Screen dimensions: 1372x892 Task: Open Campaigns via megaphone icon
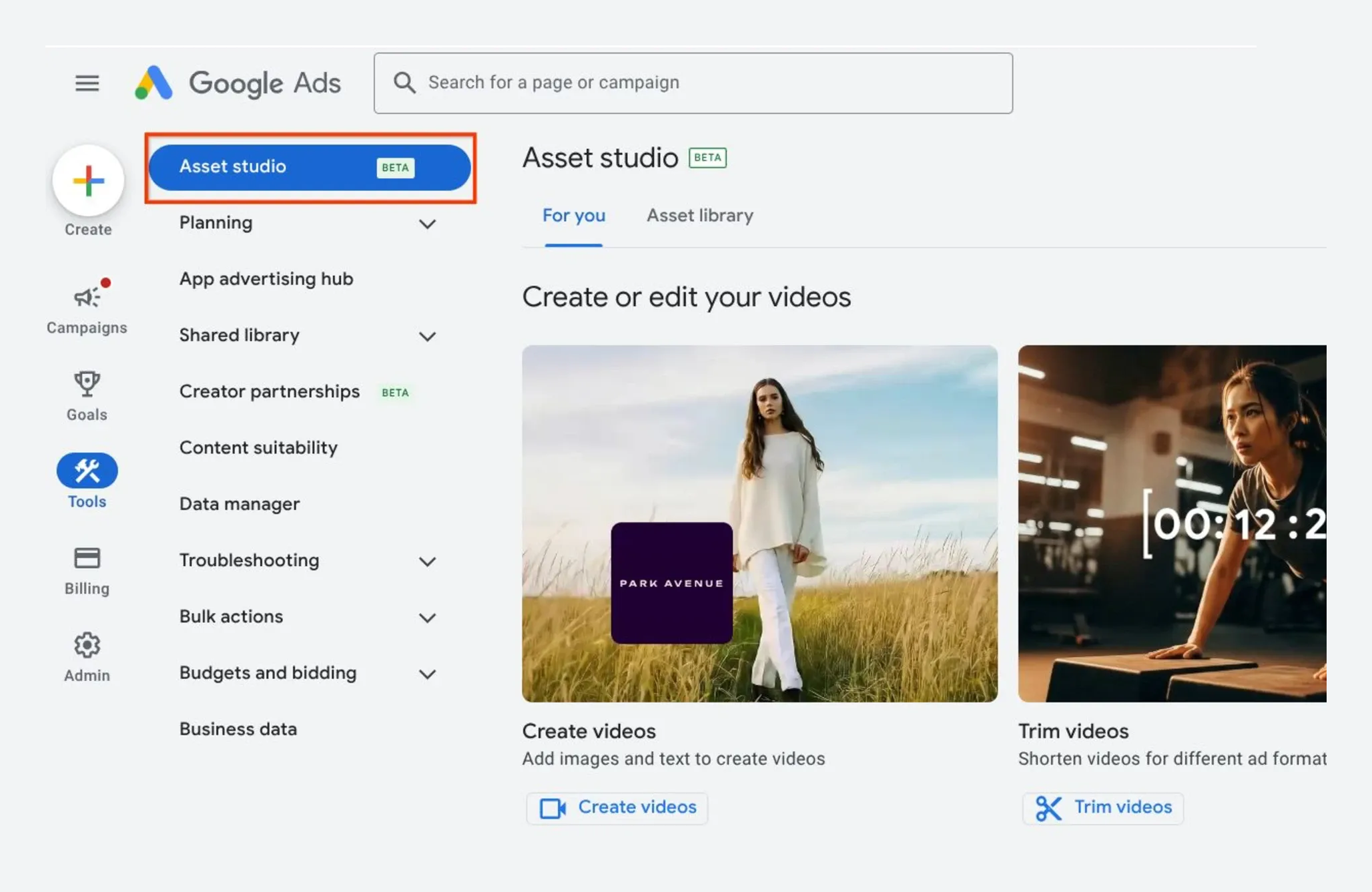pyautogui.click(x=87, y=297)
